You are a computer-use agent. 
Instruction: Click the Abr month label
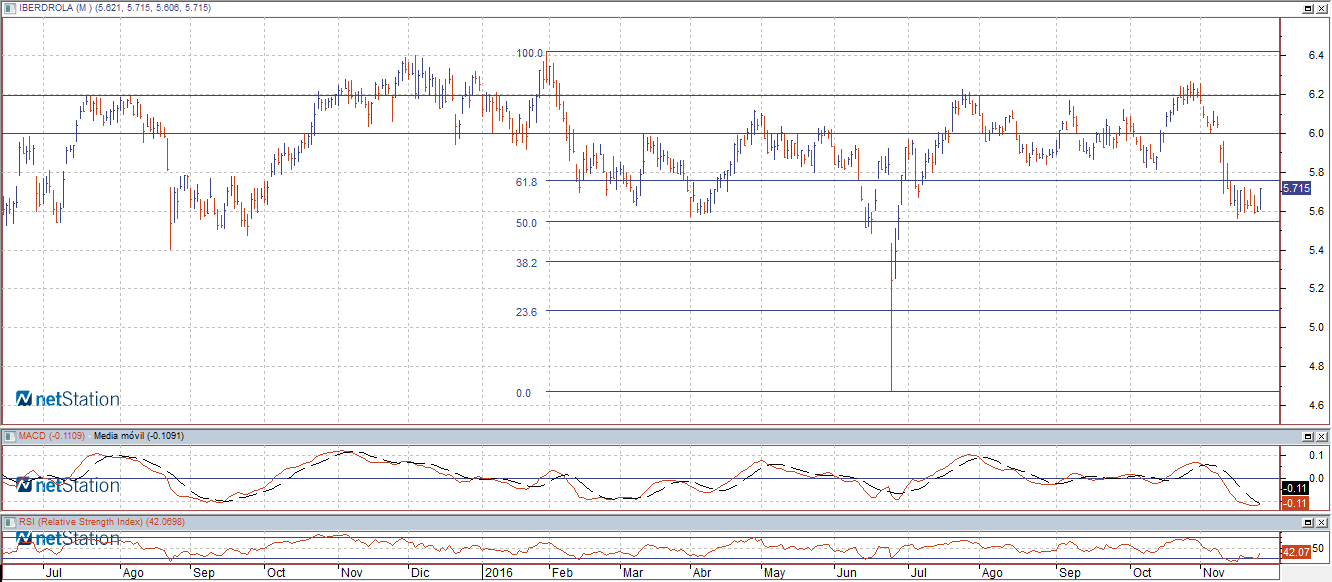(702, 574)
